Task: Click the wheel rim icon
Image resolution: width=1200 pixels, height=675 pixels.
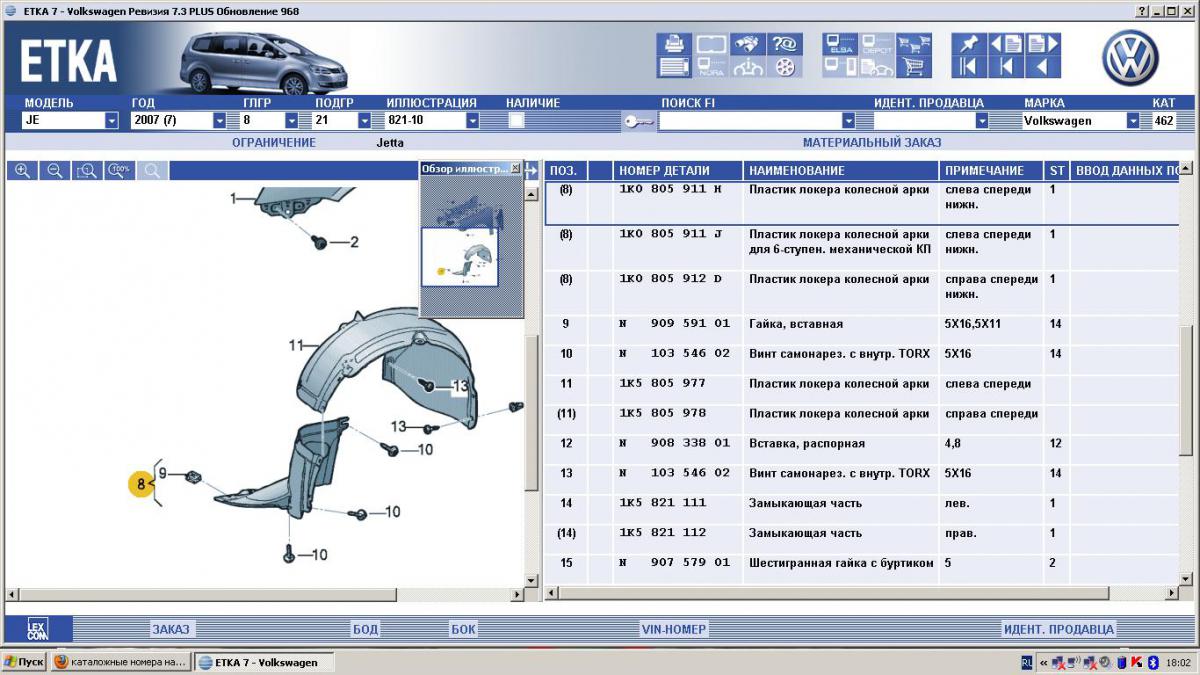Action: (x=784, y=67)
